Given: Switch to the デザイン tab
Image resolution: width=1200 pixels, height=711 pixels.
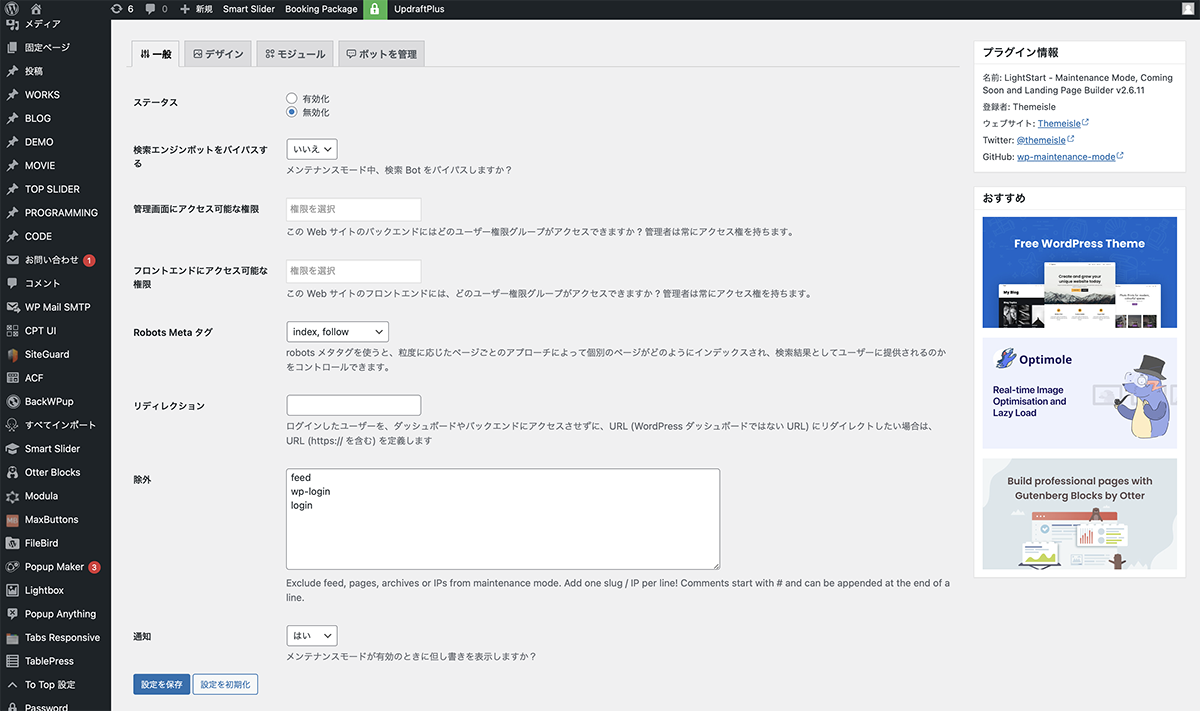Looking at the screenshot, I should pos(219,54).
